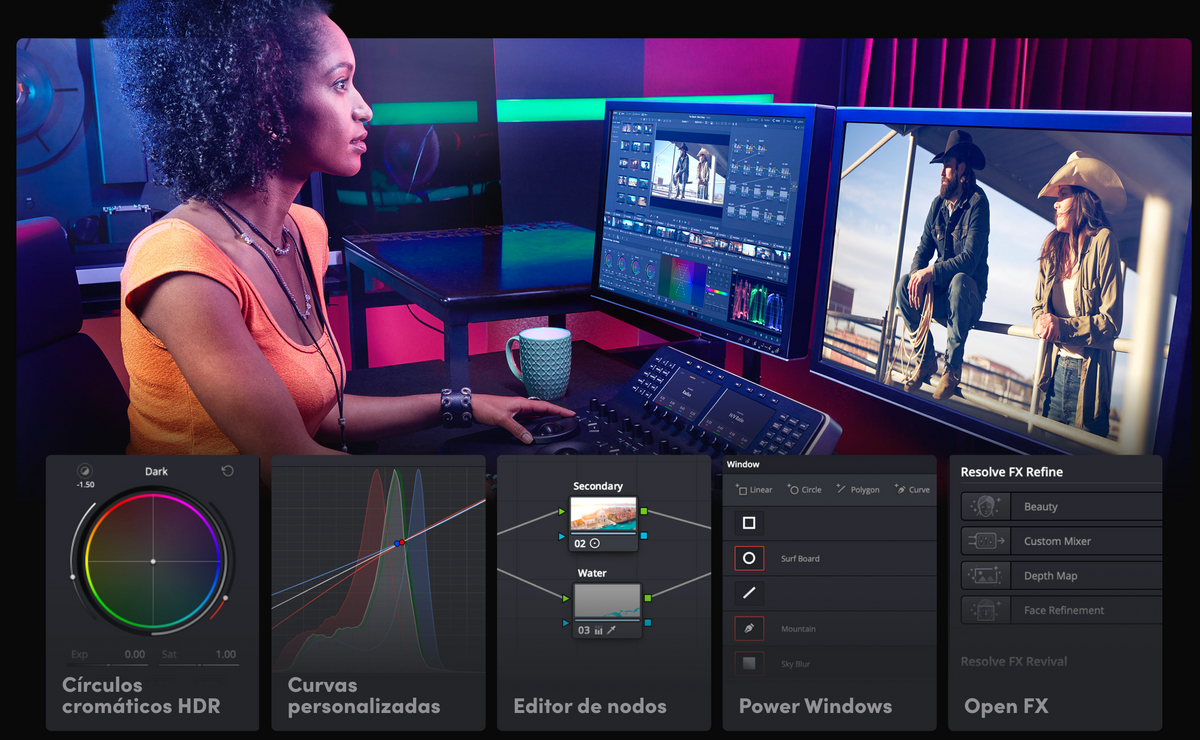This screenshot has width=1200, height=740.
Task: Click the Sat value field 1.00
Action: 226,654
